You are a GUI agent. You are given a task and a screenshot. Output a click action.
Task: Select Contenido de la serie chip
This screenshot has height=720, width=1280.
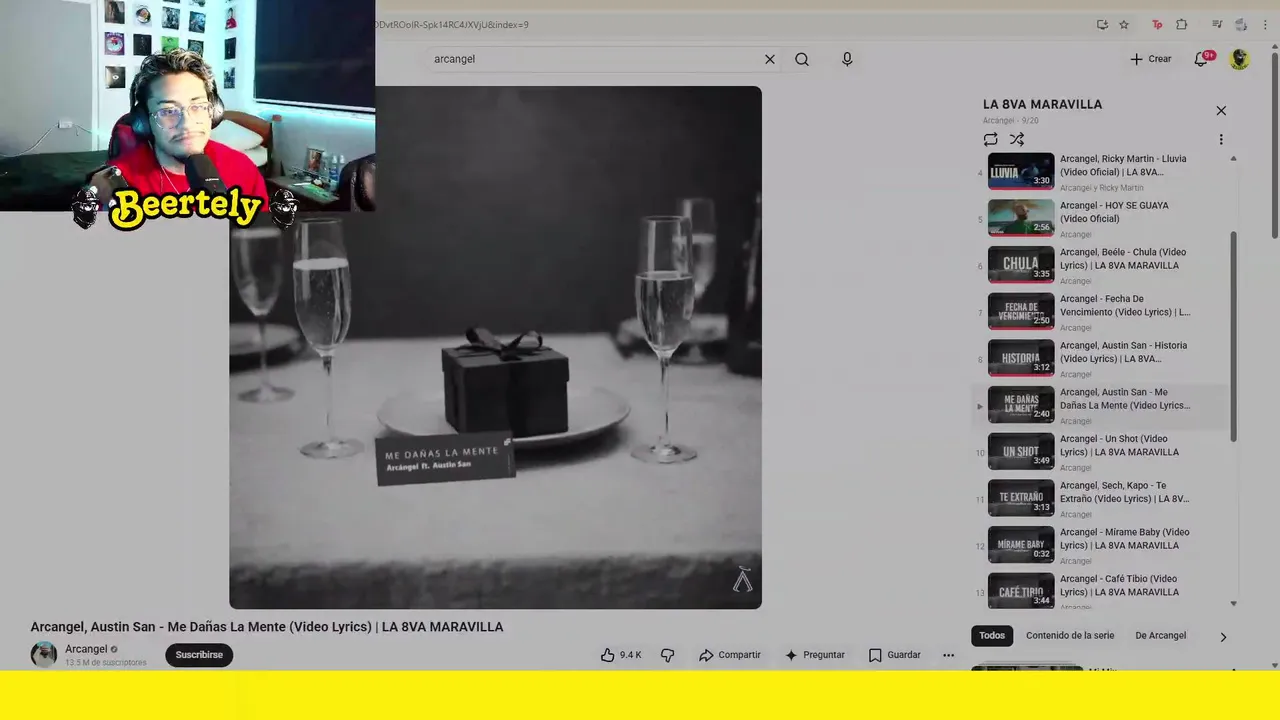[x=1070, y=636]
